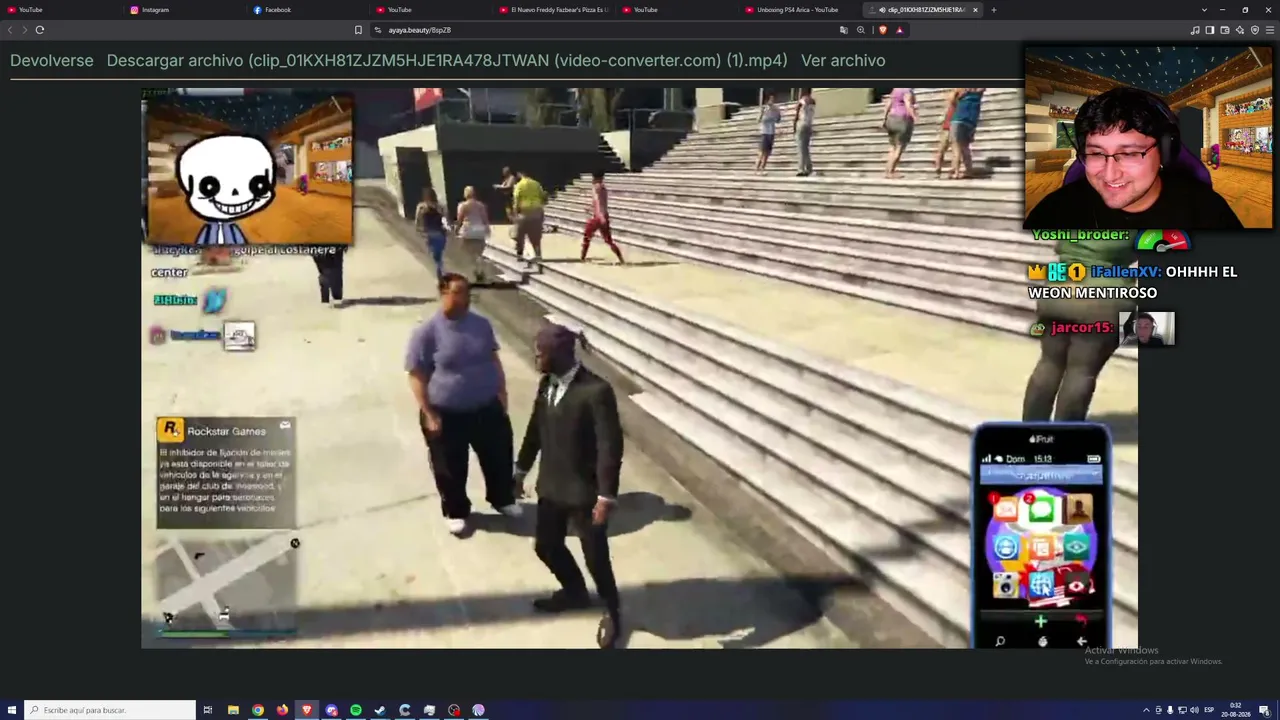1280x720 pixels.
Task: Open the Brave main menu (hamburger)
Action: point(1269,30)
